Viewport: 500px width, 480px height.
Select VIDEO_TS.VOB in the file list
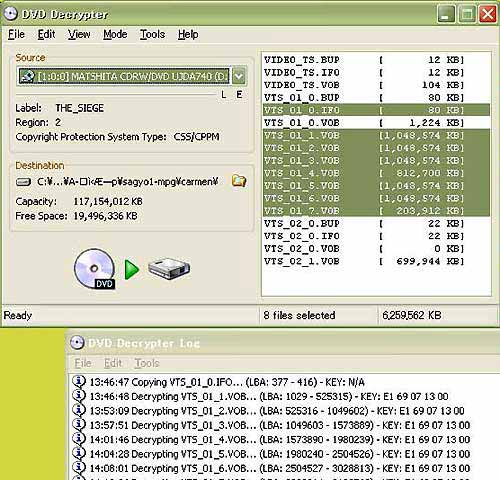pos(376,85)
